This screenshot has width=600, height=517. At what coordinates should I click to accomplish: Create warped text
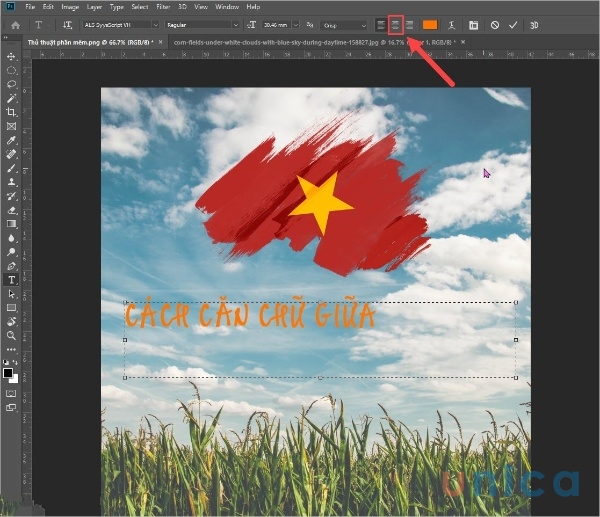452,25
